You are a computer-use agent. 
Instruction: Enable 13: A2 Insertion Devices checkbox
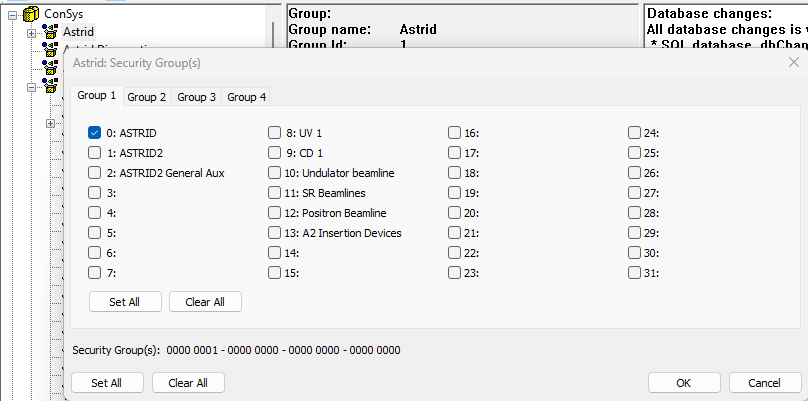click(275, 233)
